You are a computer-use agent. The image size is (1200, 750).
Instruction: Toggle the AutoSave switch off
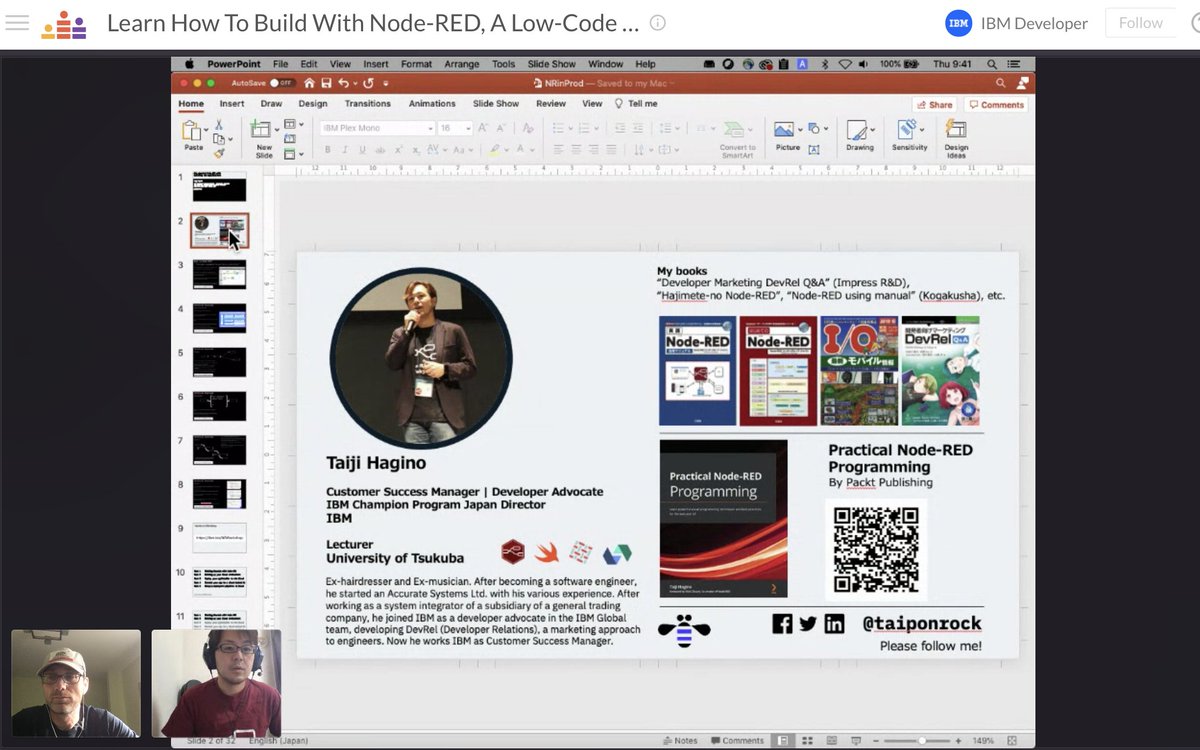pyautogui.click(x=282, y=84)
